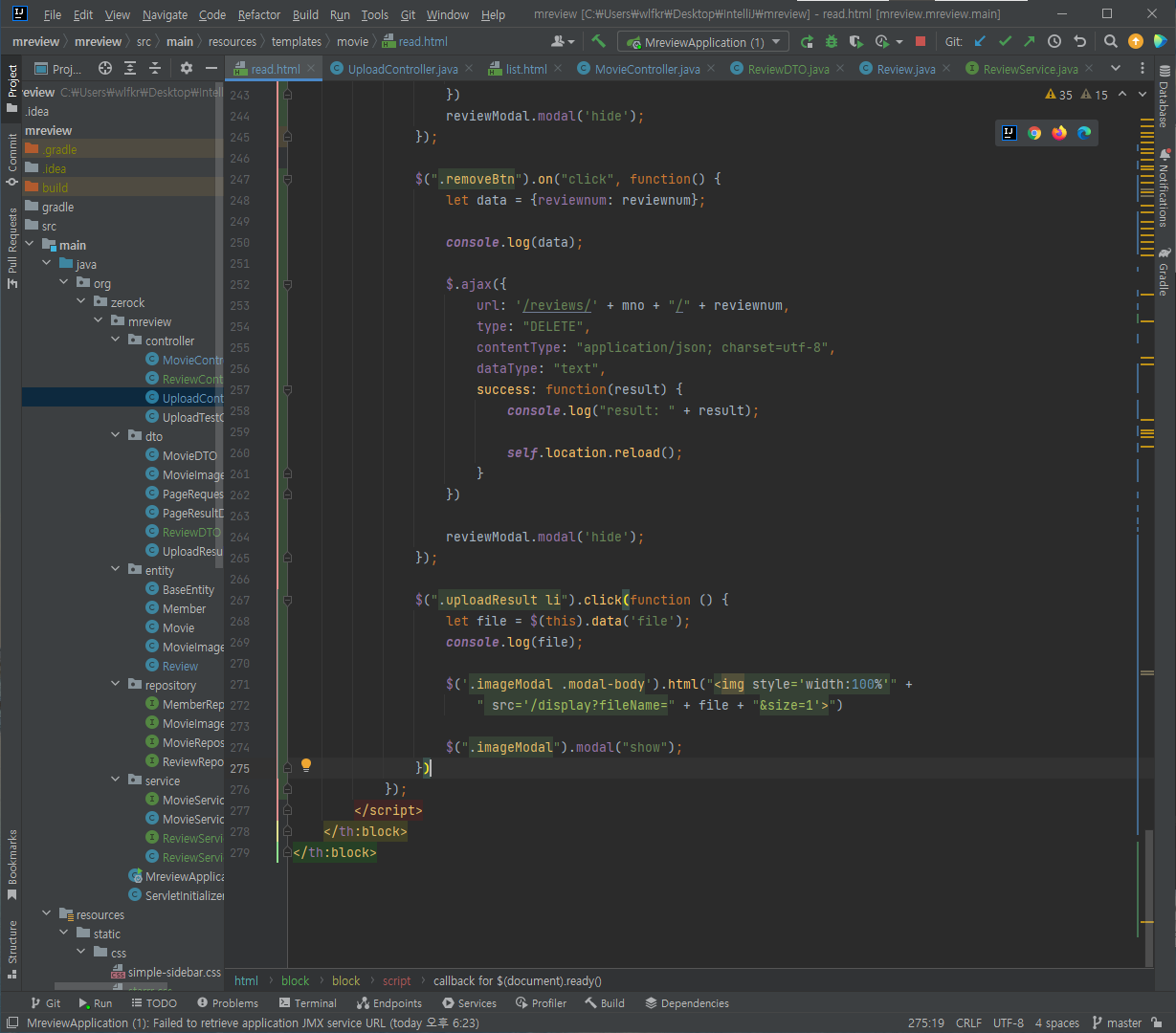Image resolution: width=1176 pixels, height=1033 pixels.
Task: Show hidden editor tabs chevron
Action: click(1116, 69)
